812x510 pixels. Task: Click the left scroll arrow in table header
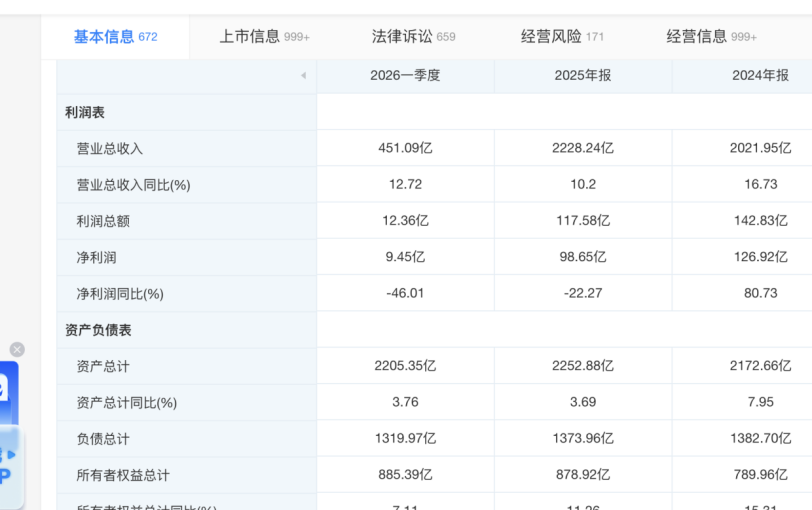click(x=303, y=76)
